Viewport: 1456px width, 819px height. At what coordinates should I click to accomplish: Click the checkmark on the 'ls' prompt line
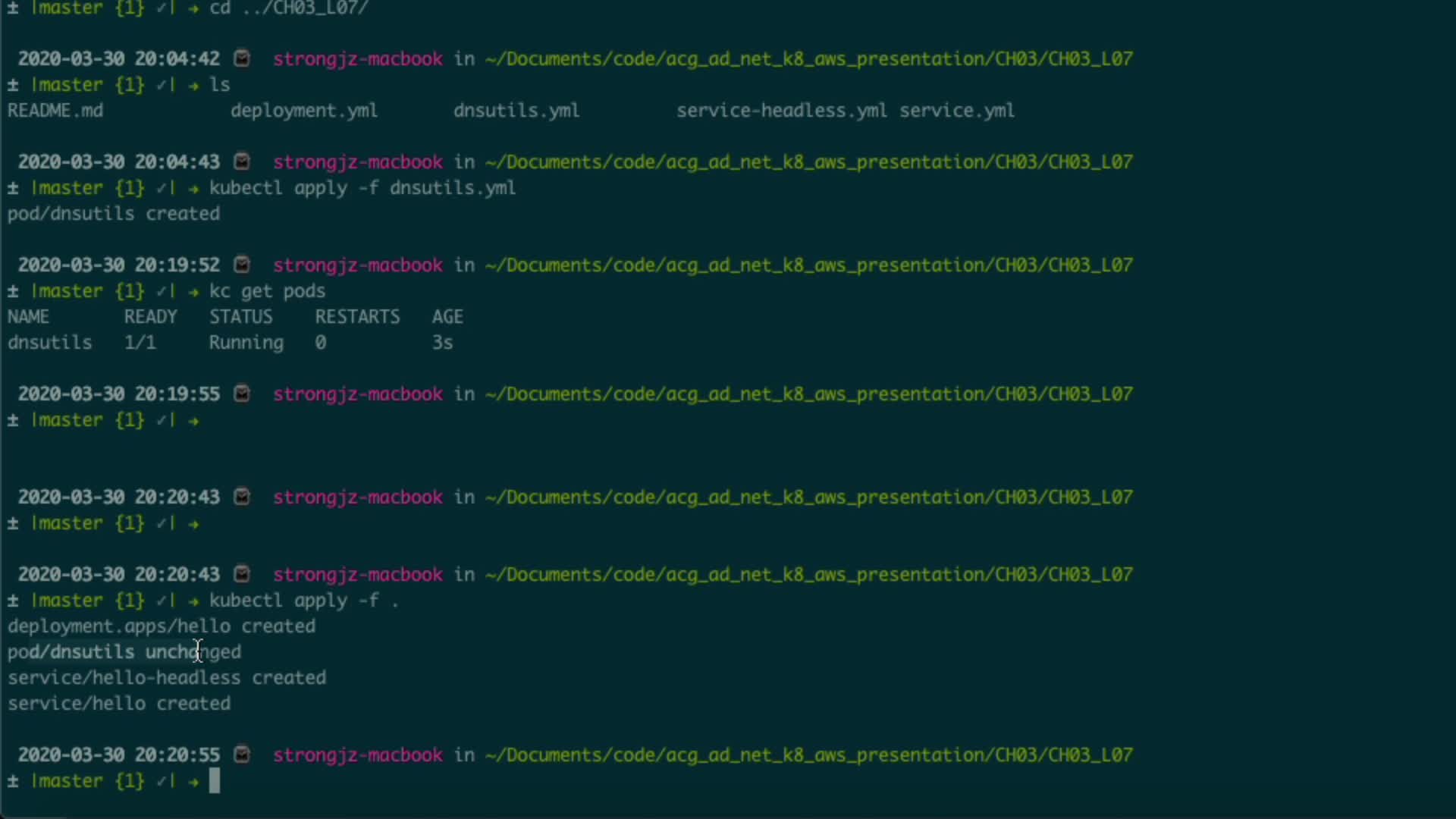point(161,85)
